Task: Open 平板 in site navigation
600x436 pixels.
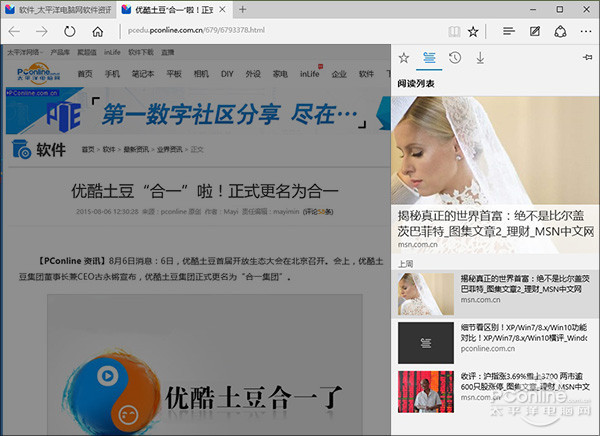Action: coord(174,74)
